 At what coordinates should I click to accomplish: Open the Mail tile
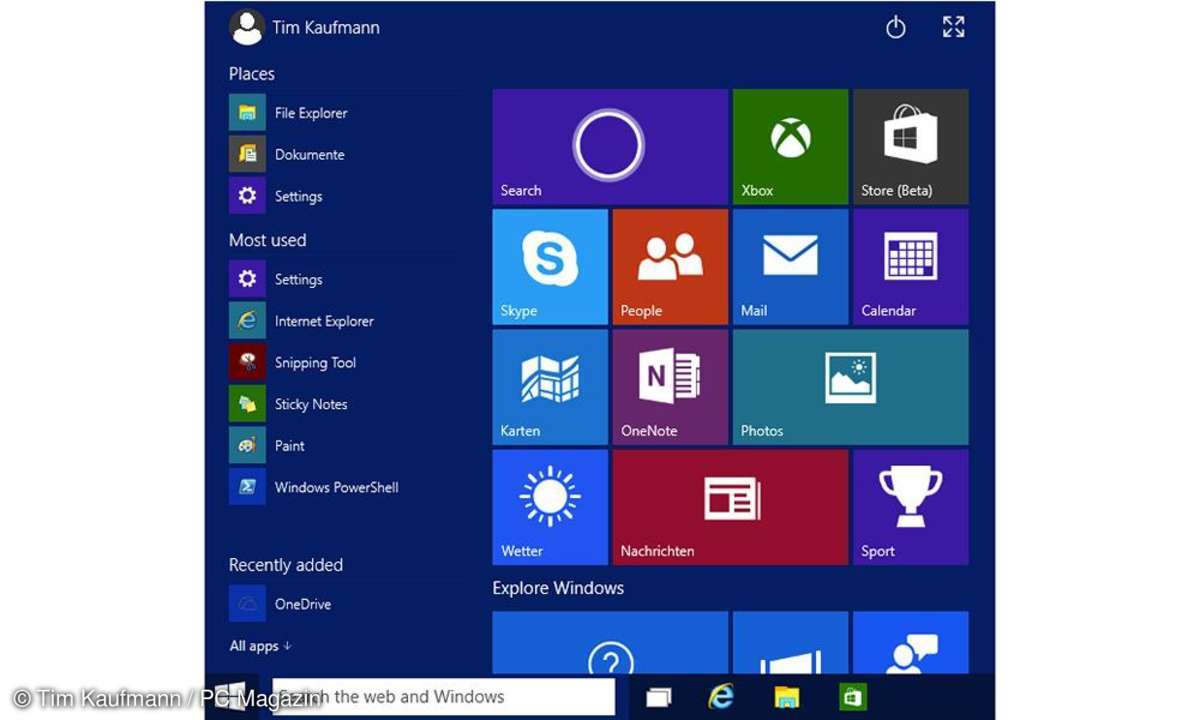(x=790, y=267)
